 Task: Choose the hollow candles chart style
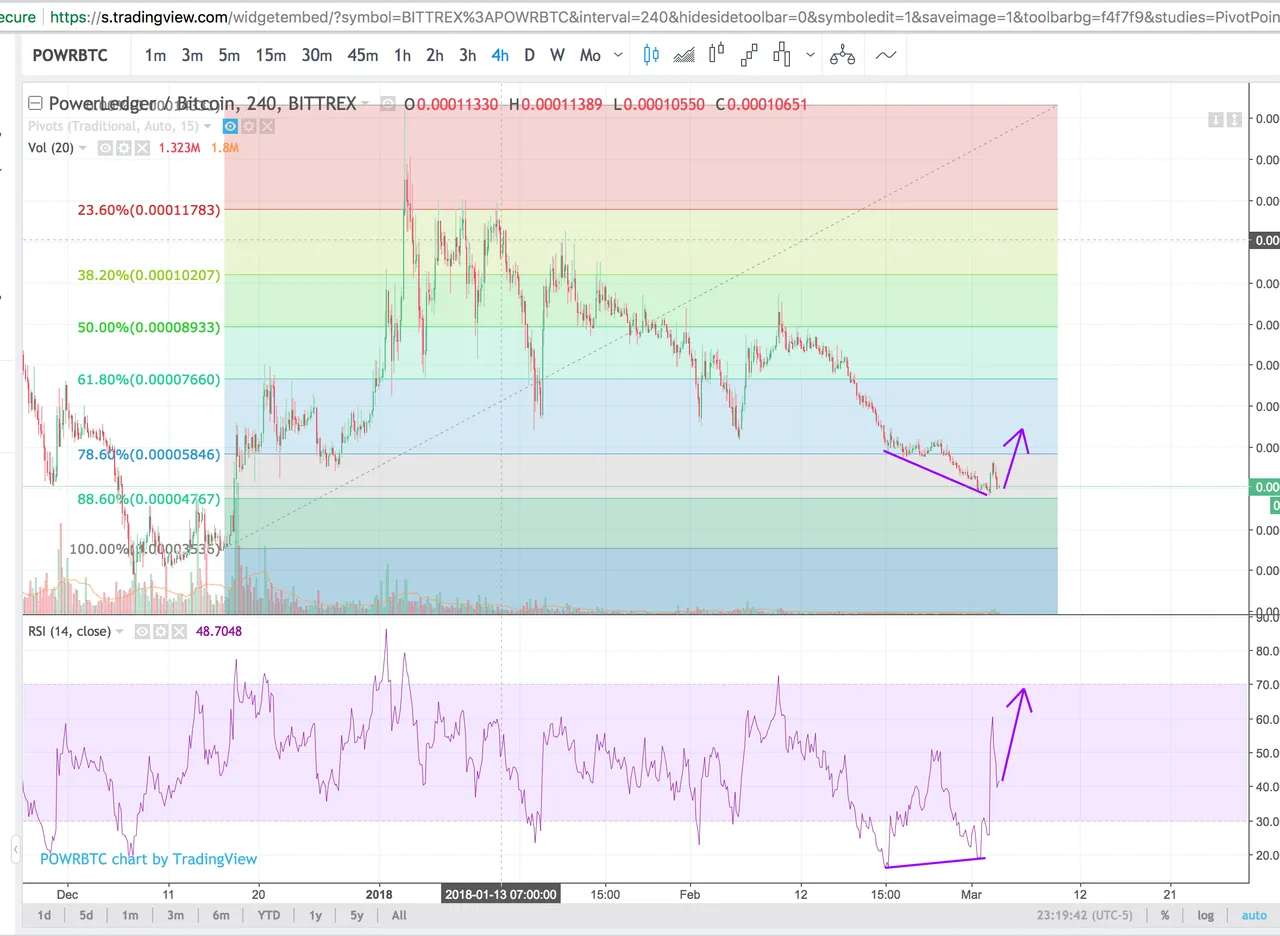716,55
